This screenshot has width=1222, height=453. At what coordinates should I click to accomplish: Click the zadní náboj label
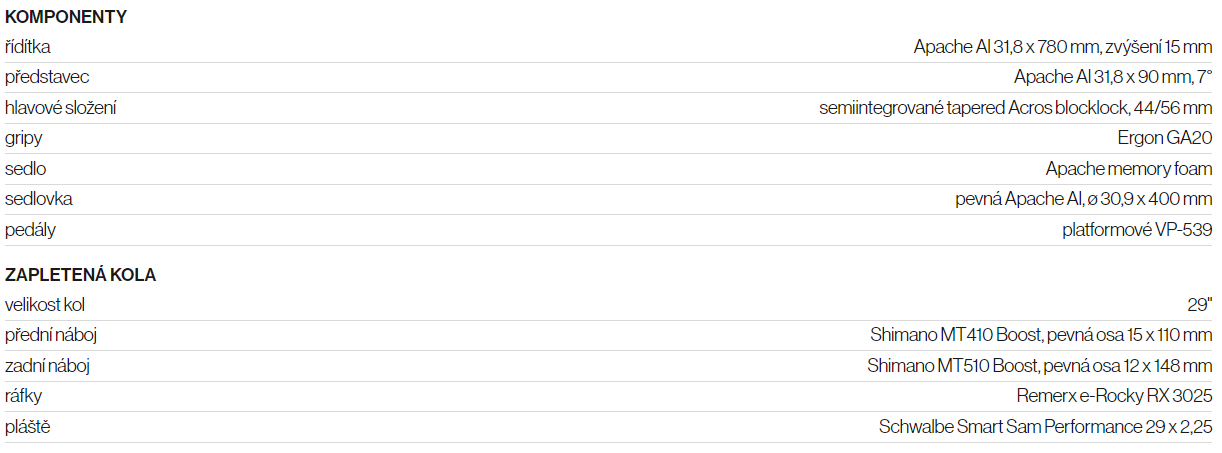pyautogui.click(x=48, y=366)
